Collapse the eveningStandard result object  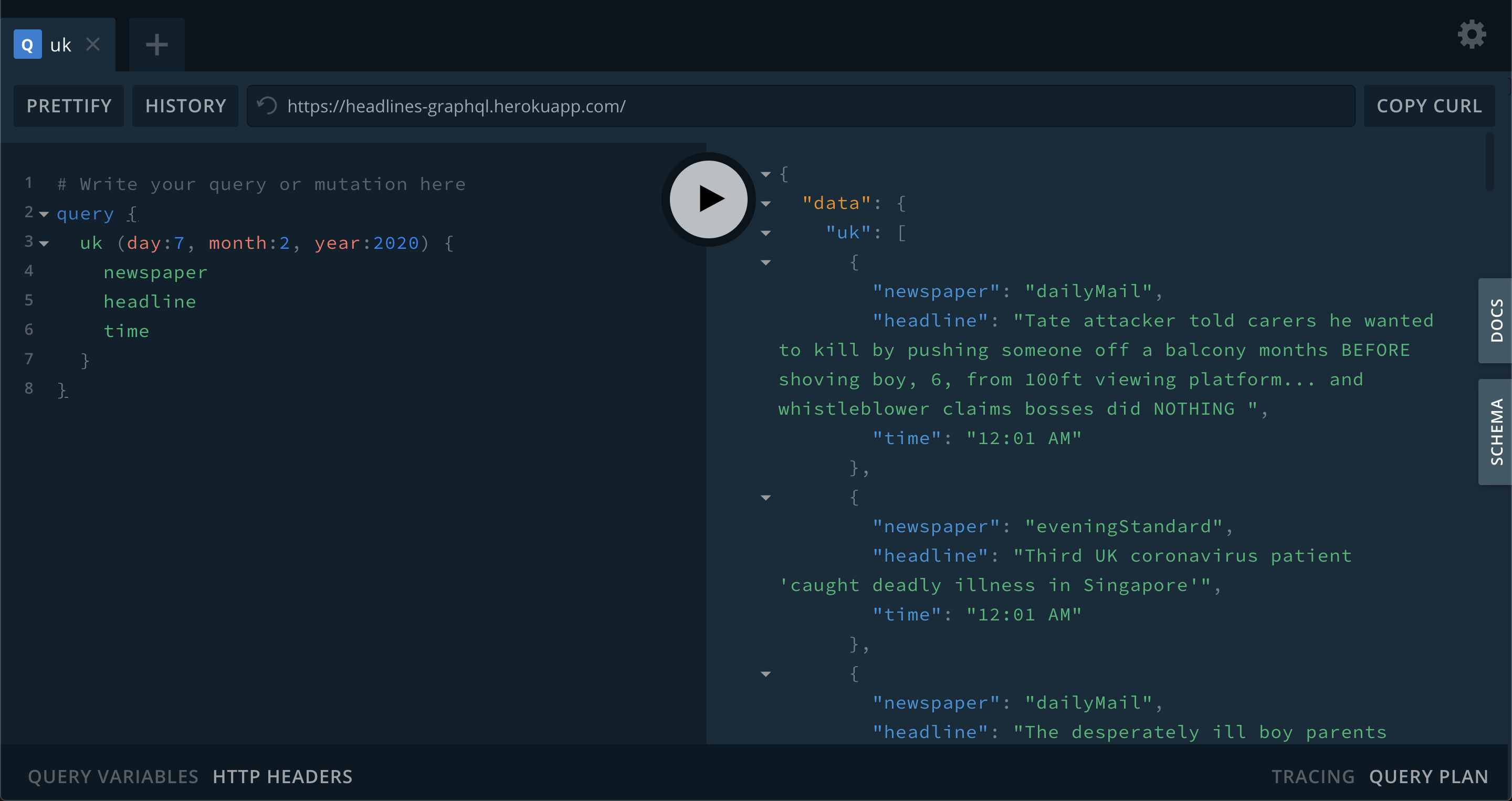point(766,498)
